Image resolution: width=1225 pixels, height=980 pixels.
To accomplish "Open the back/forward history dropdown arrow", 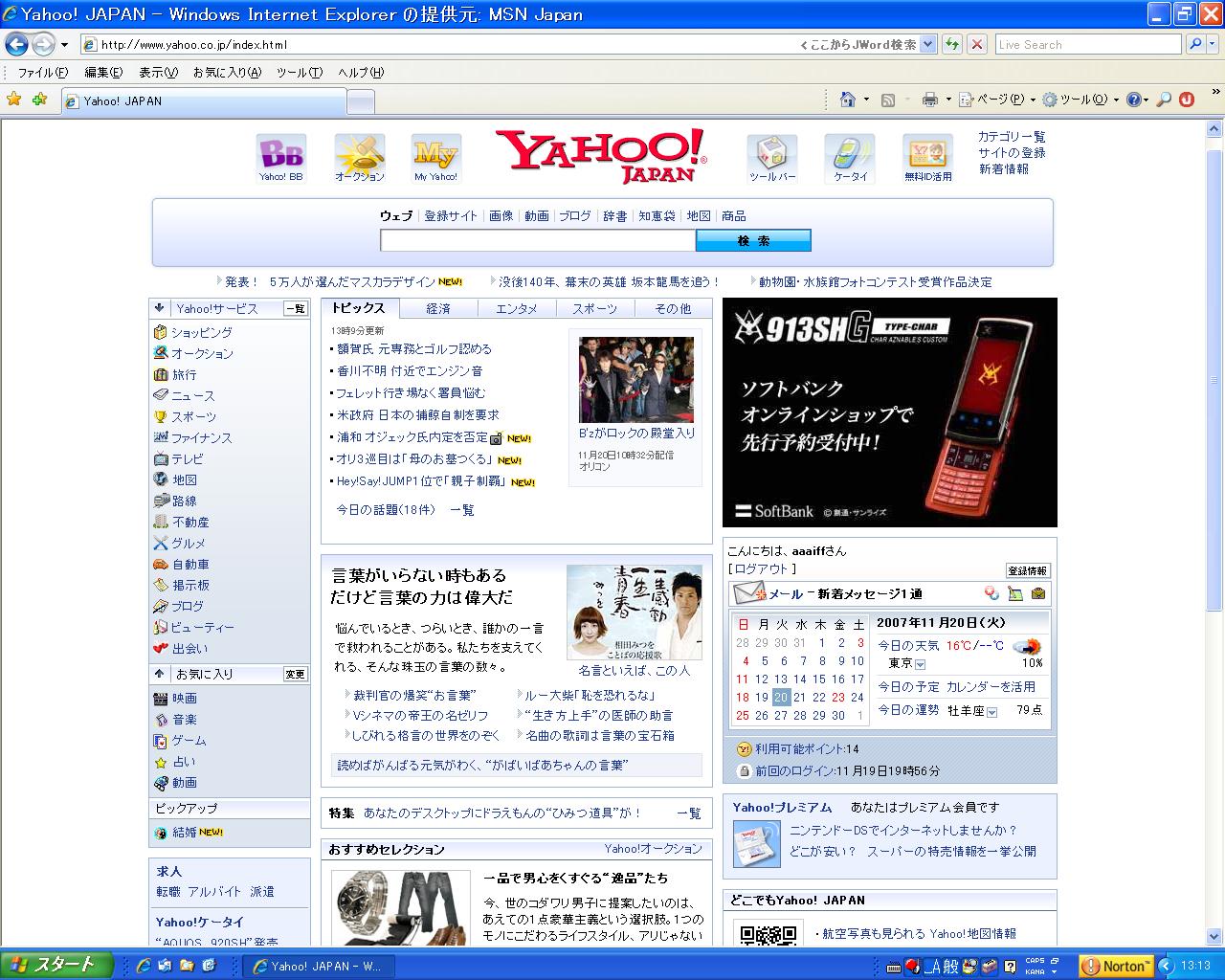I will click(x=64, y=44).
